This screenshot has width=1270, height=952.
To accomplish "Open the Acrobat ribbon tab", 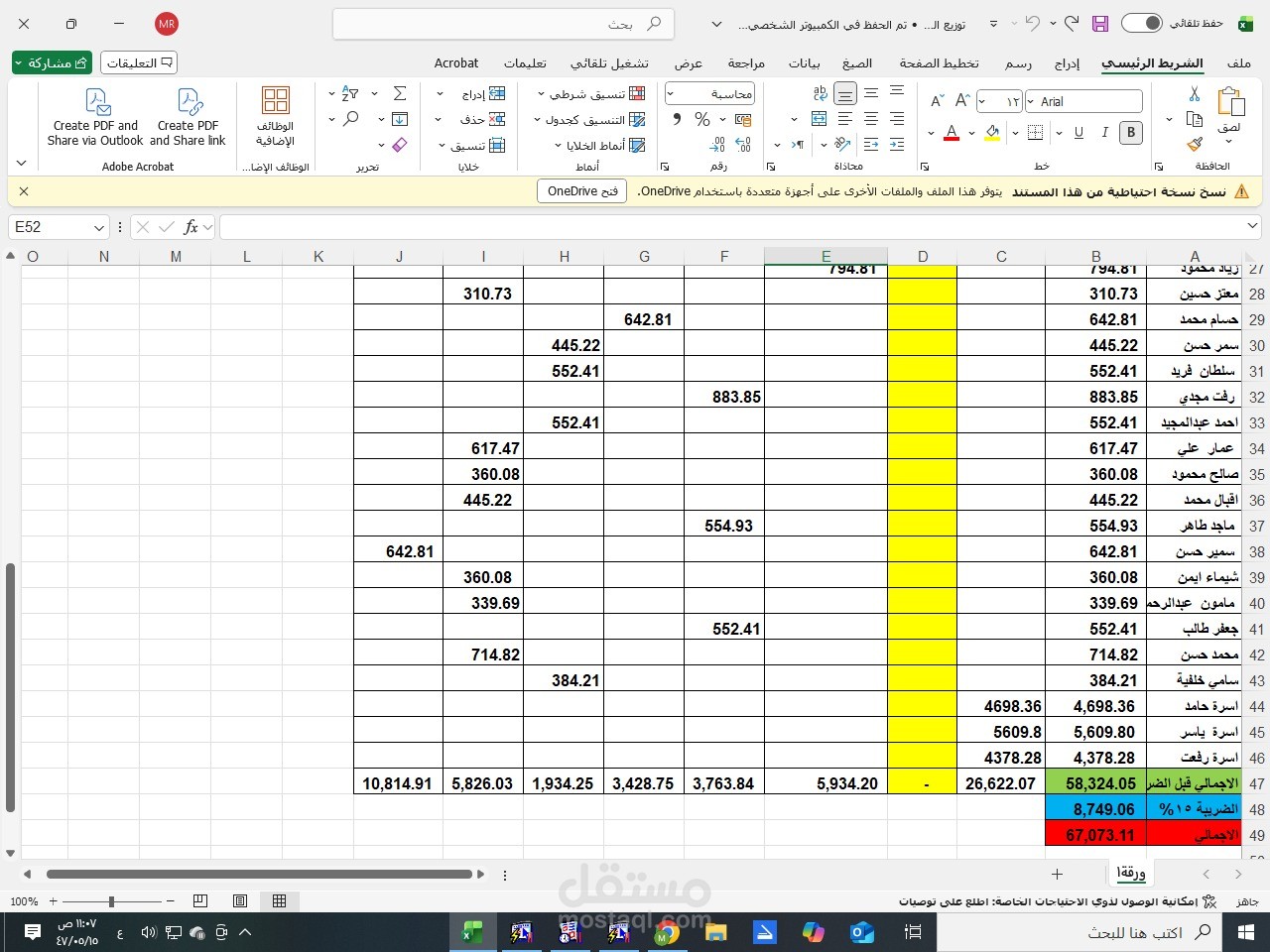I will [x=456, y=63].
